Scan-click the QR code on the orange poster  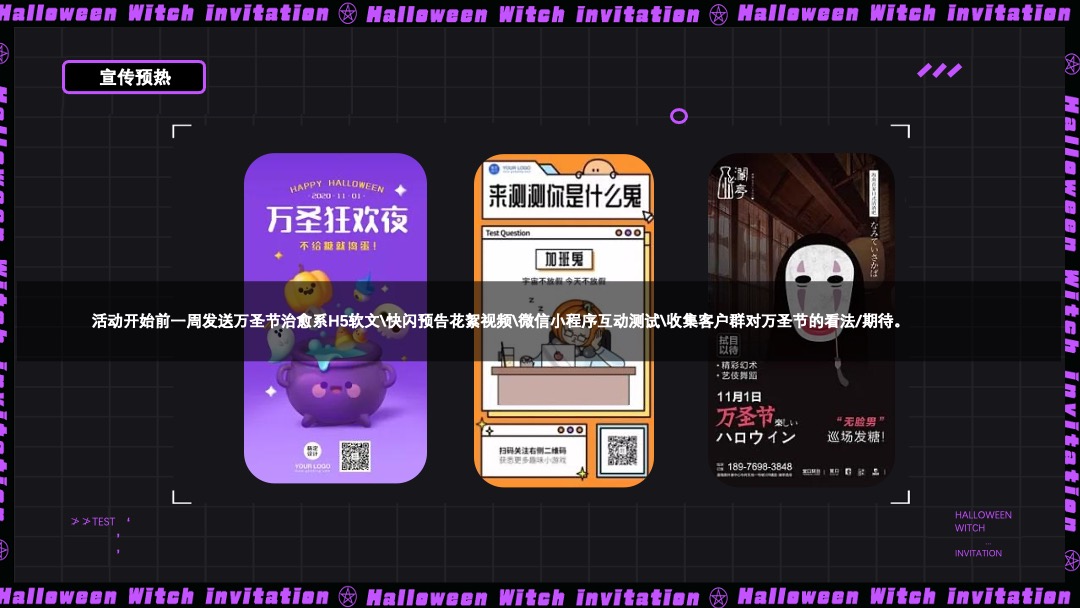[x=622, y=451]
